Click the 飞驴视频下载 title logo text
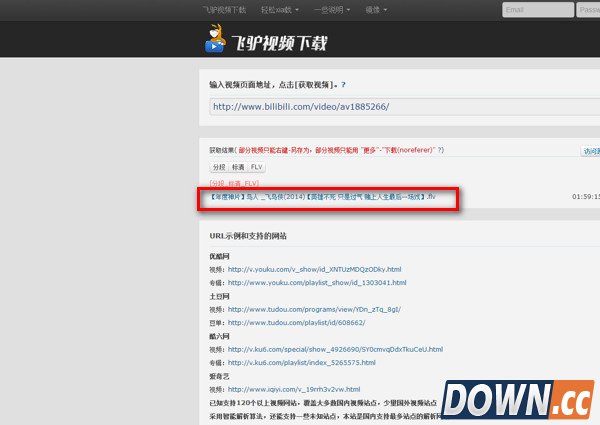The height and width of the screenshot is (425, 600). pos(279,44)
